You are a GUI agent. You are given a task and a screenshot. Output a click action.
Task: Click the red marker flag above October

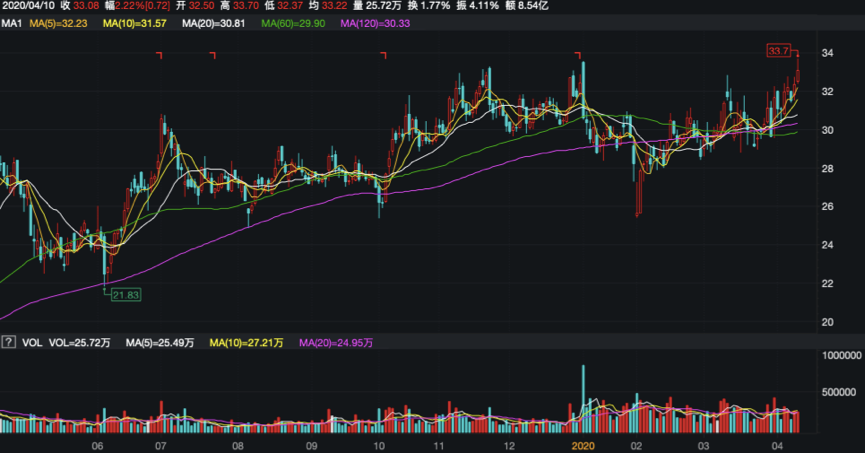click(385, 55)
